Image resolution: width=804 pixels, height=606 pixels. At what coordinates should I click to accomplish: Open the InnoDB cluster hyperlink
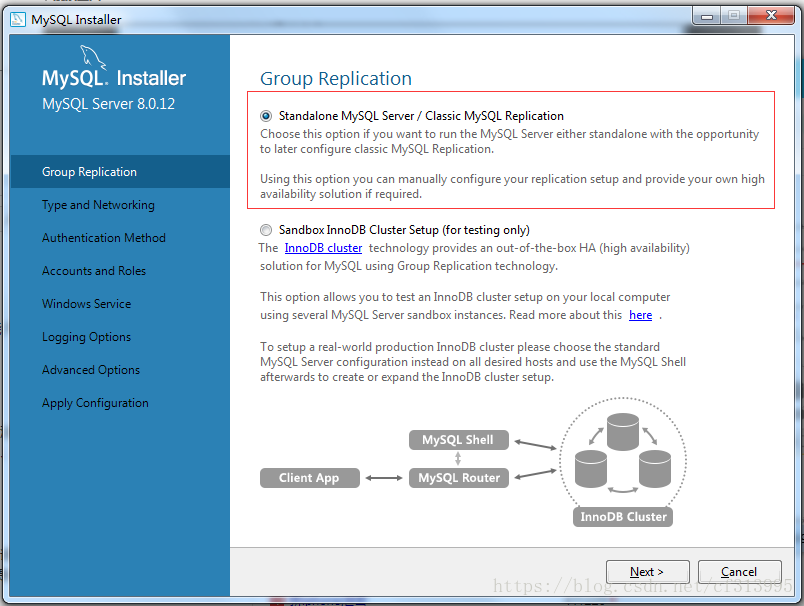click(x=323, y=248)
